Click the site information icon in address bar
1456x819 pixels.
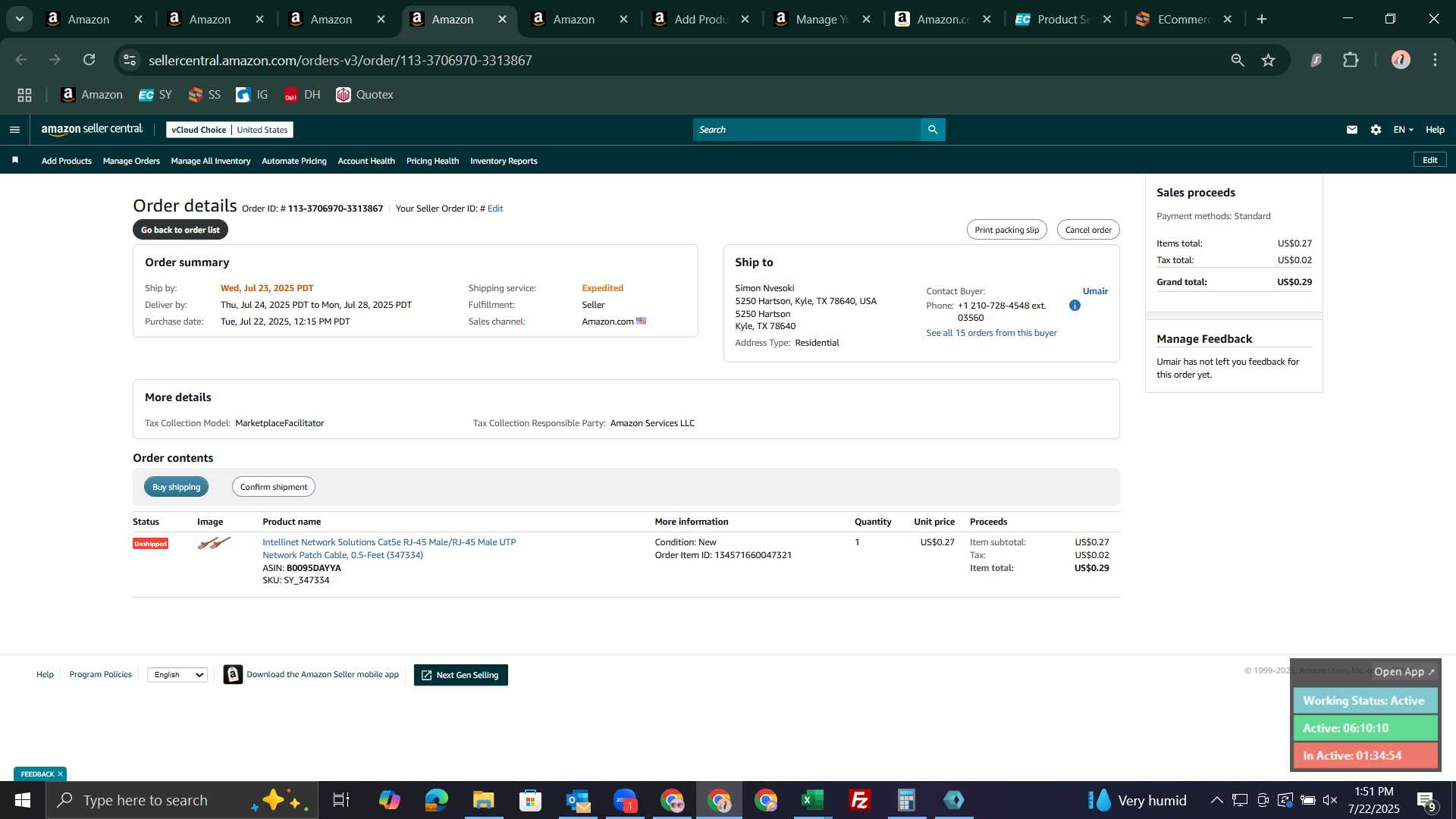(x=130, y=60)
